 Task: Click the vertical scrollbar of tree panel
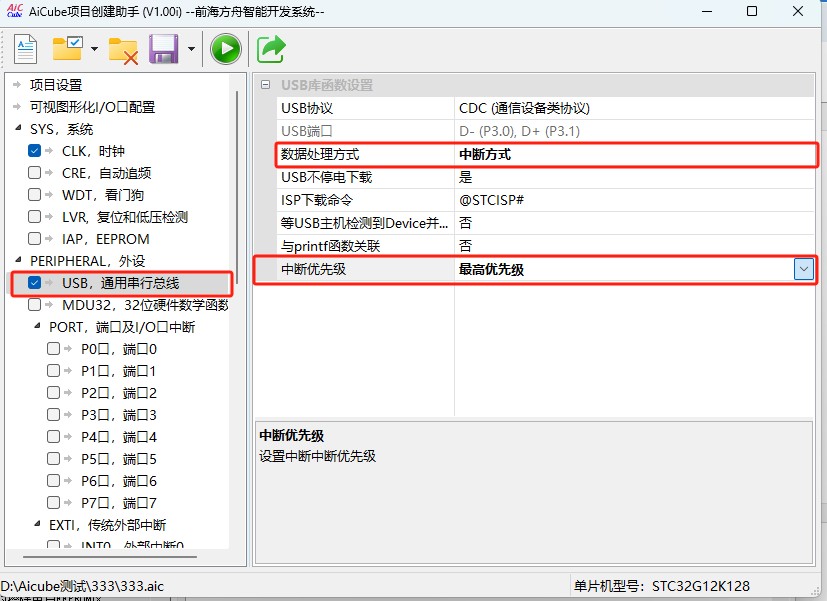237,187
